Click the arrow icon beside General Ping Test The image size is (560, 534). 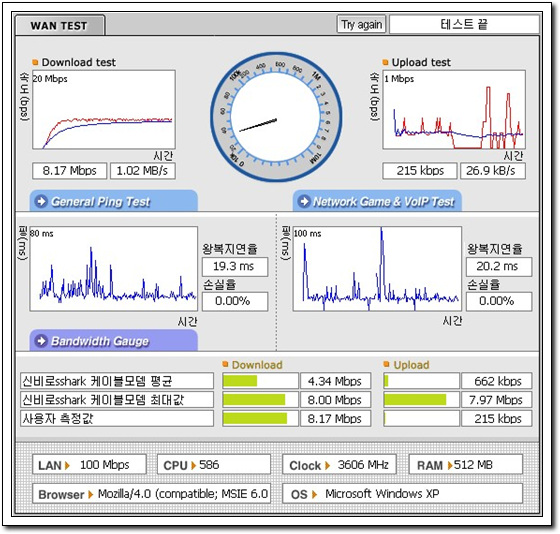tap(41, 201)
